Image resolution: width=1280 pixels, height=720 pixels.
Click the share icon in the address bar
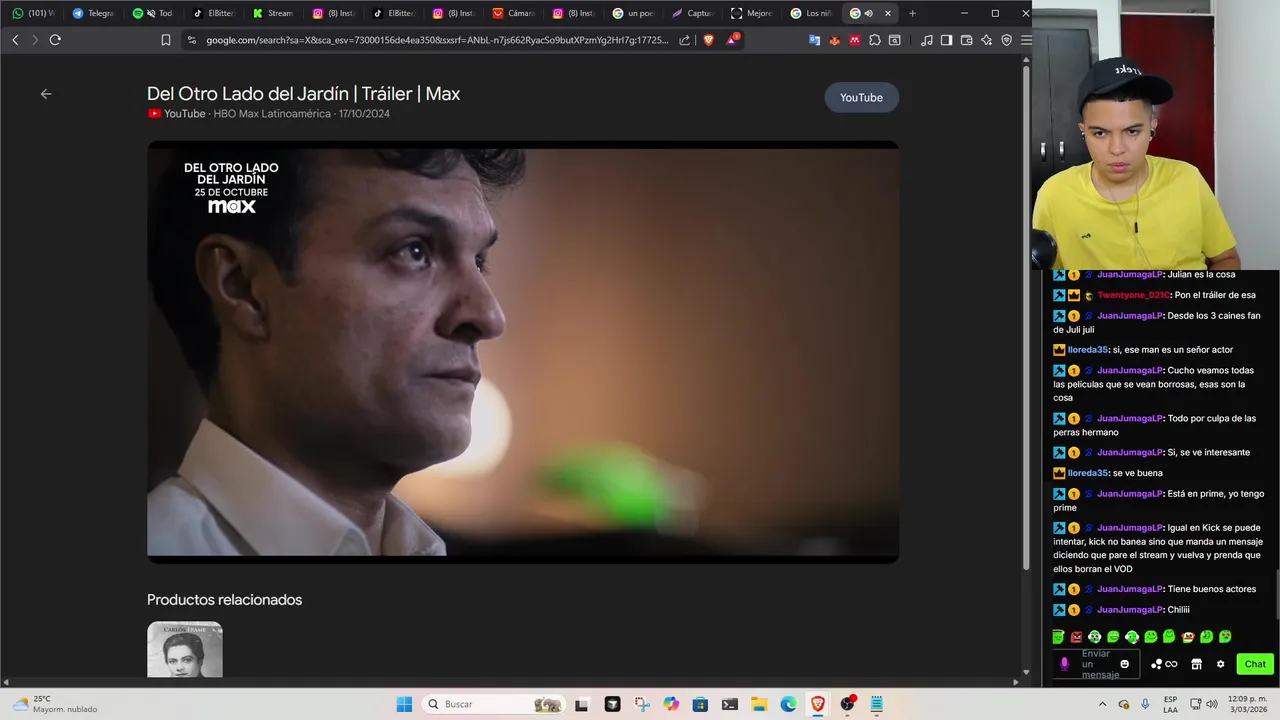tap(684, 40)
